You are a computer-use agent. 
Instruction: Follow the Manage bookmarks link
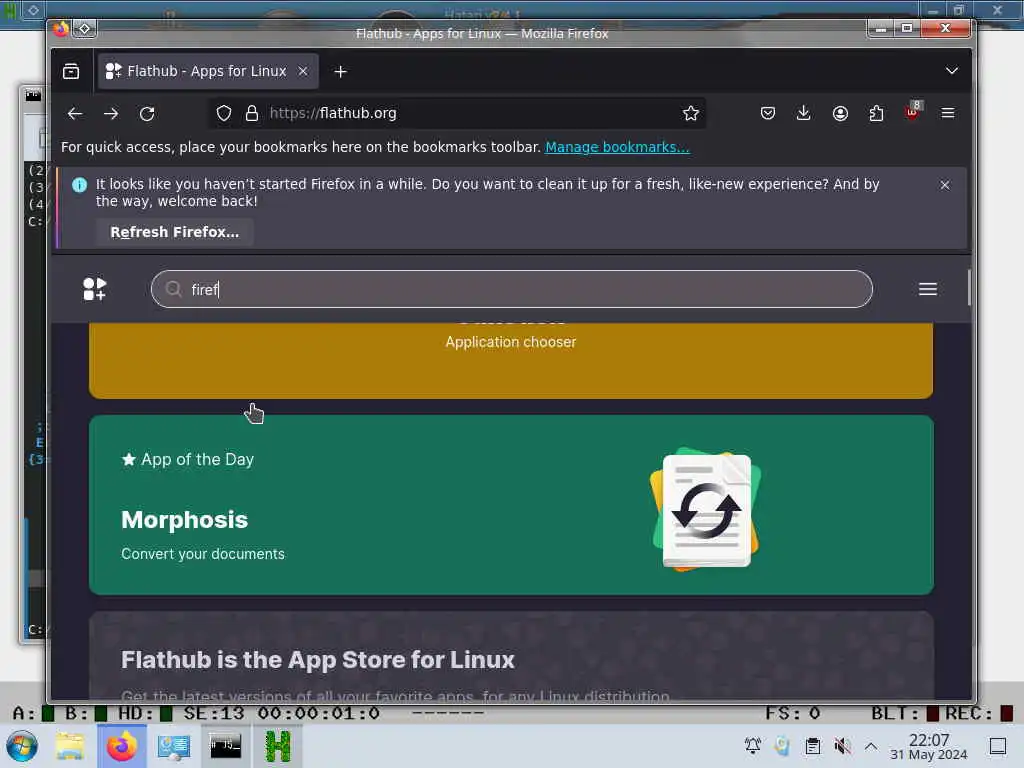(x=617, y=148)
